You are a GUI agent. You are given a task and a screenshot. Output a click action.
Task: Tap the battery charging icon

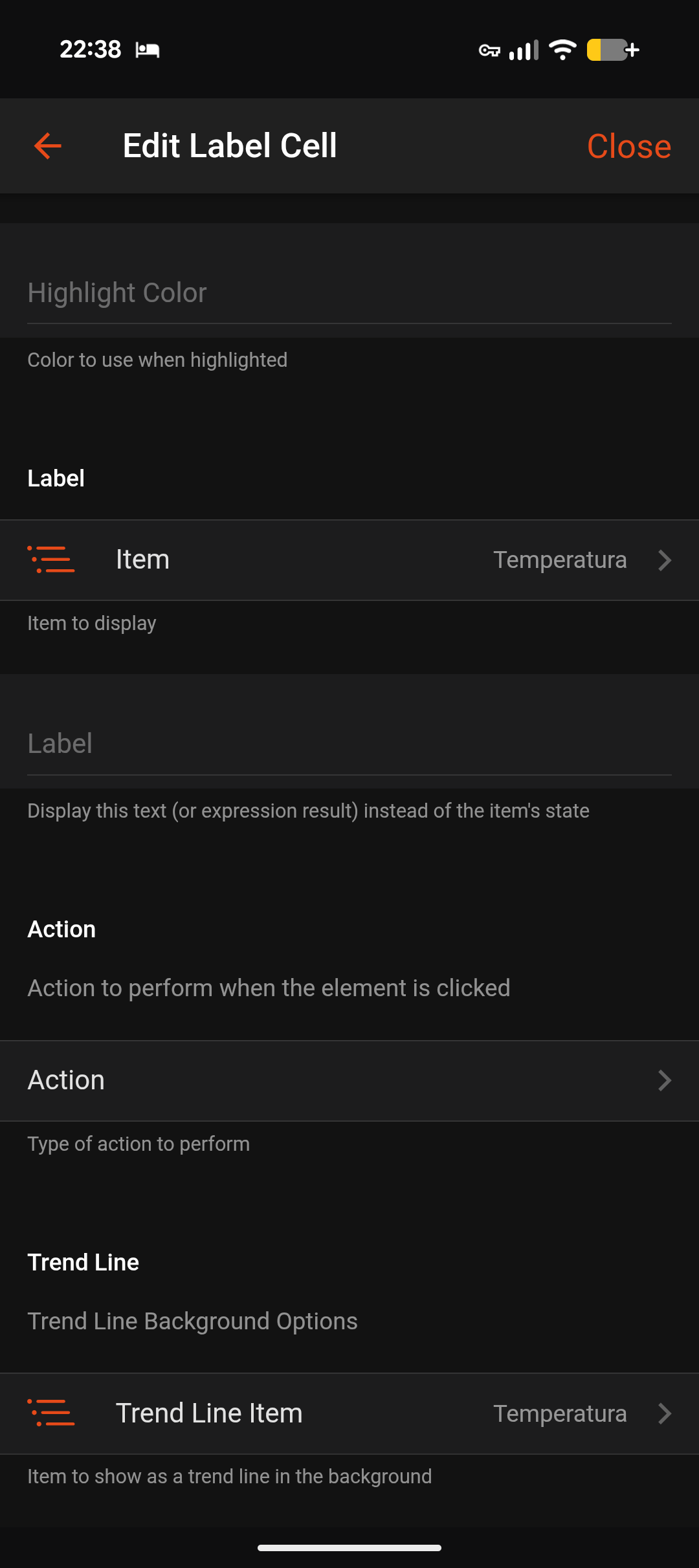coord(612,50)
